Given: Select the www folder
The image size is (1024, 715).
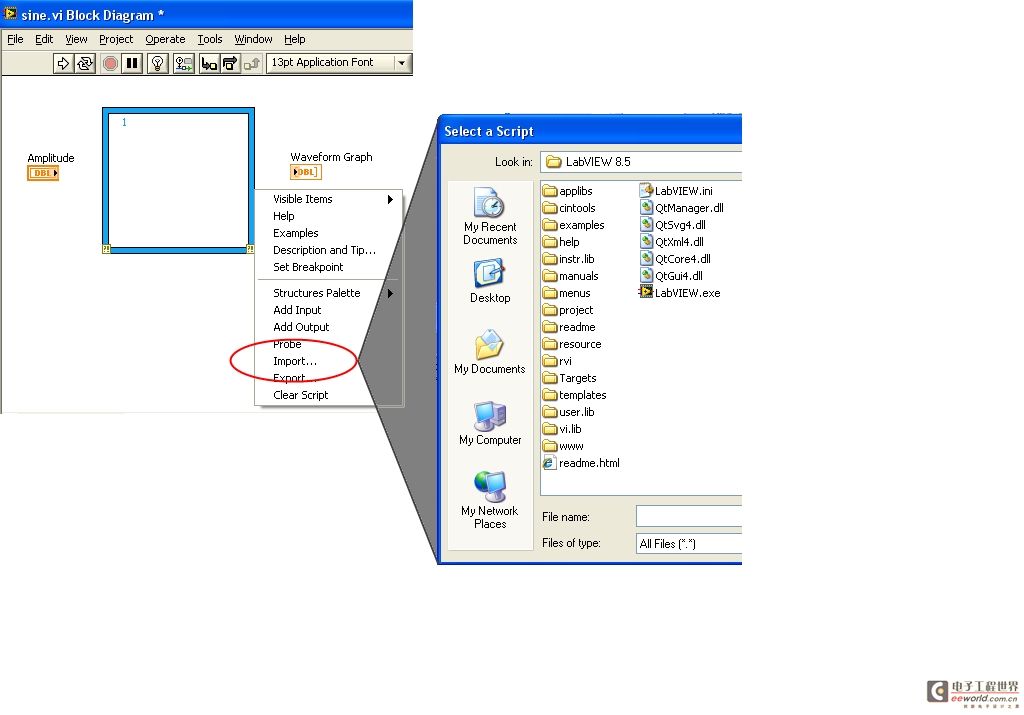Looking at the screenshot, I should click(564, 446).
